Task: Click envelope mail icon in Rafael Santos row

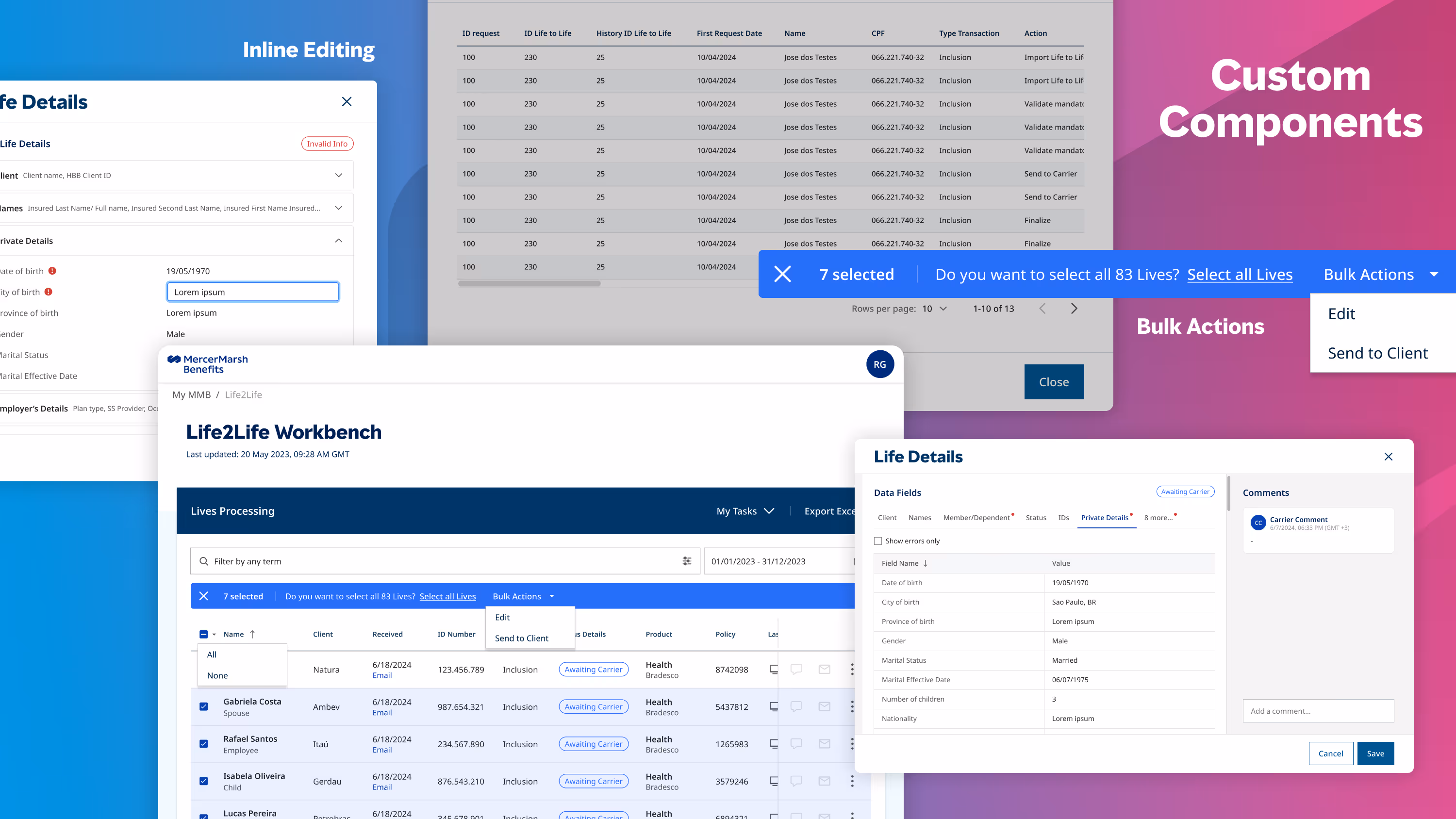Action: coord(824,744)
